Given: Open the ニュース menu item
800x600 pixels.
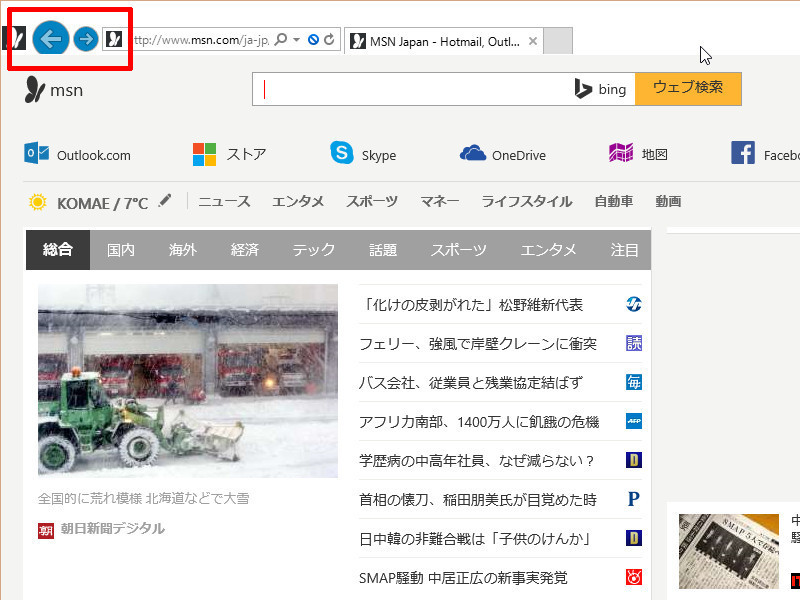Looking at the screenshot, I should pyautogui.click(x=223, y=201).
